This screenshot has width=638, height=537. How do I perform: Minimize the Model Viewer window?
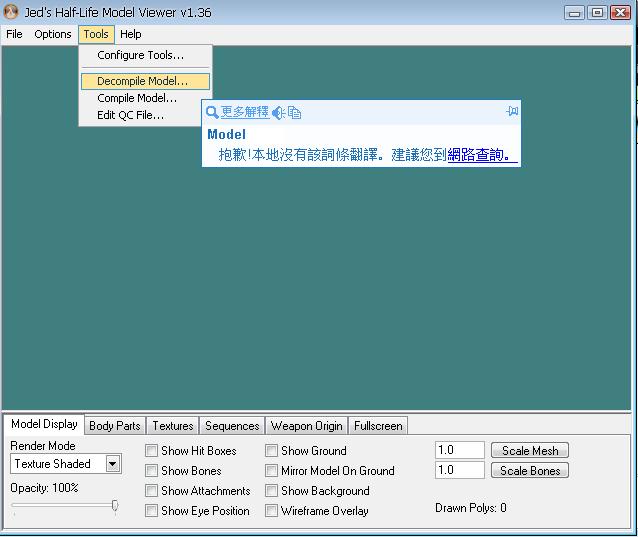tap(575, 13)
